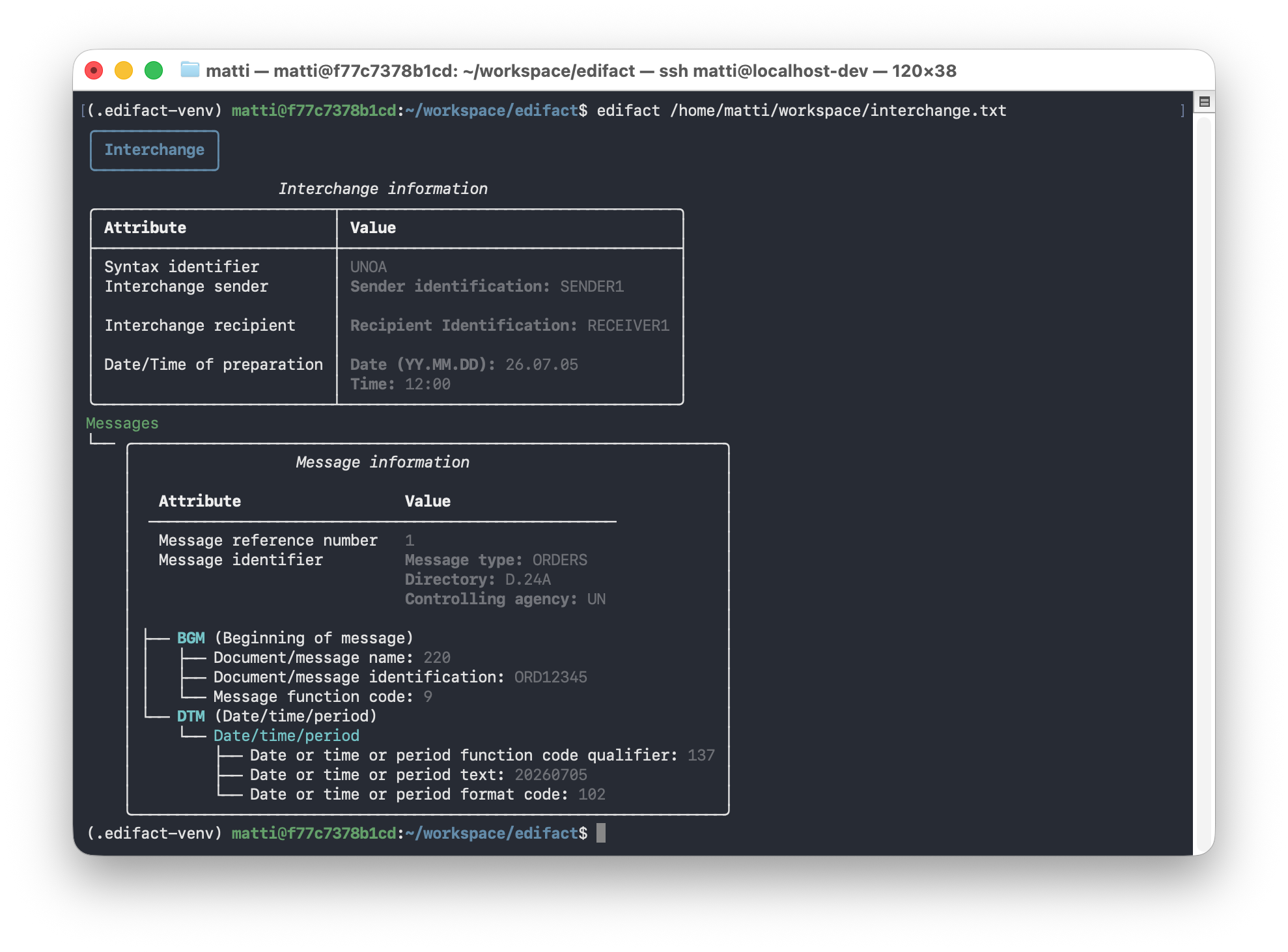Screen dimensions: 1288x952
Task: Close the terminal window with red button
Action: point(94,70)
